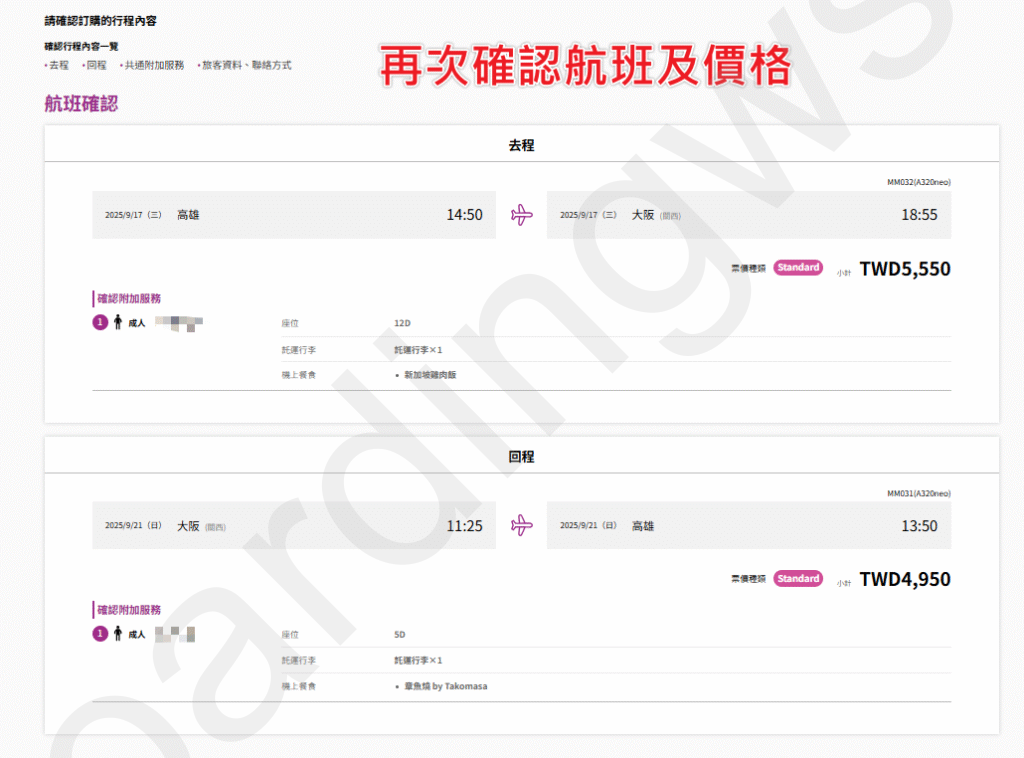Click the Standard fare badge for the outbound flight
Viewport: 1024px width, 758px height.
coord(798,268)
